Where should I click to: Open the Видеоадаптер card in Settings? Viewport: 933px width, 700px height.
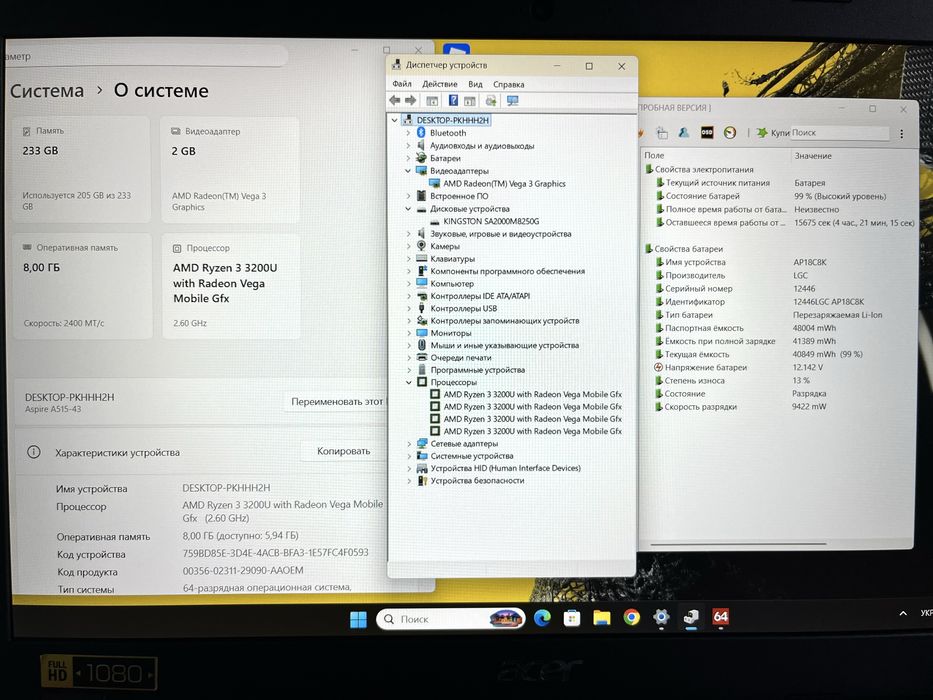(230, 170)
